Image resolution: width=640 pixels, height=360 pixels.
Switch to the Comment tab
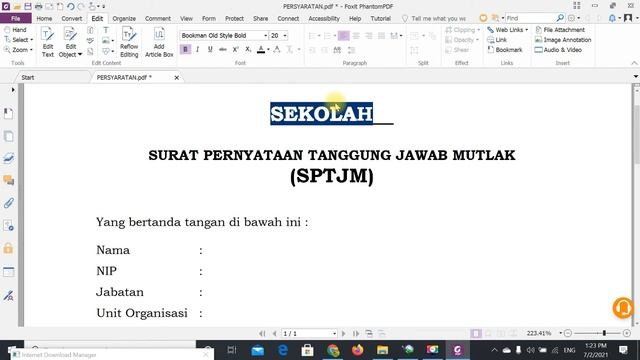tap(158, 18)
